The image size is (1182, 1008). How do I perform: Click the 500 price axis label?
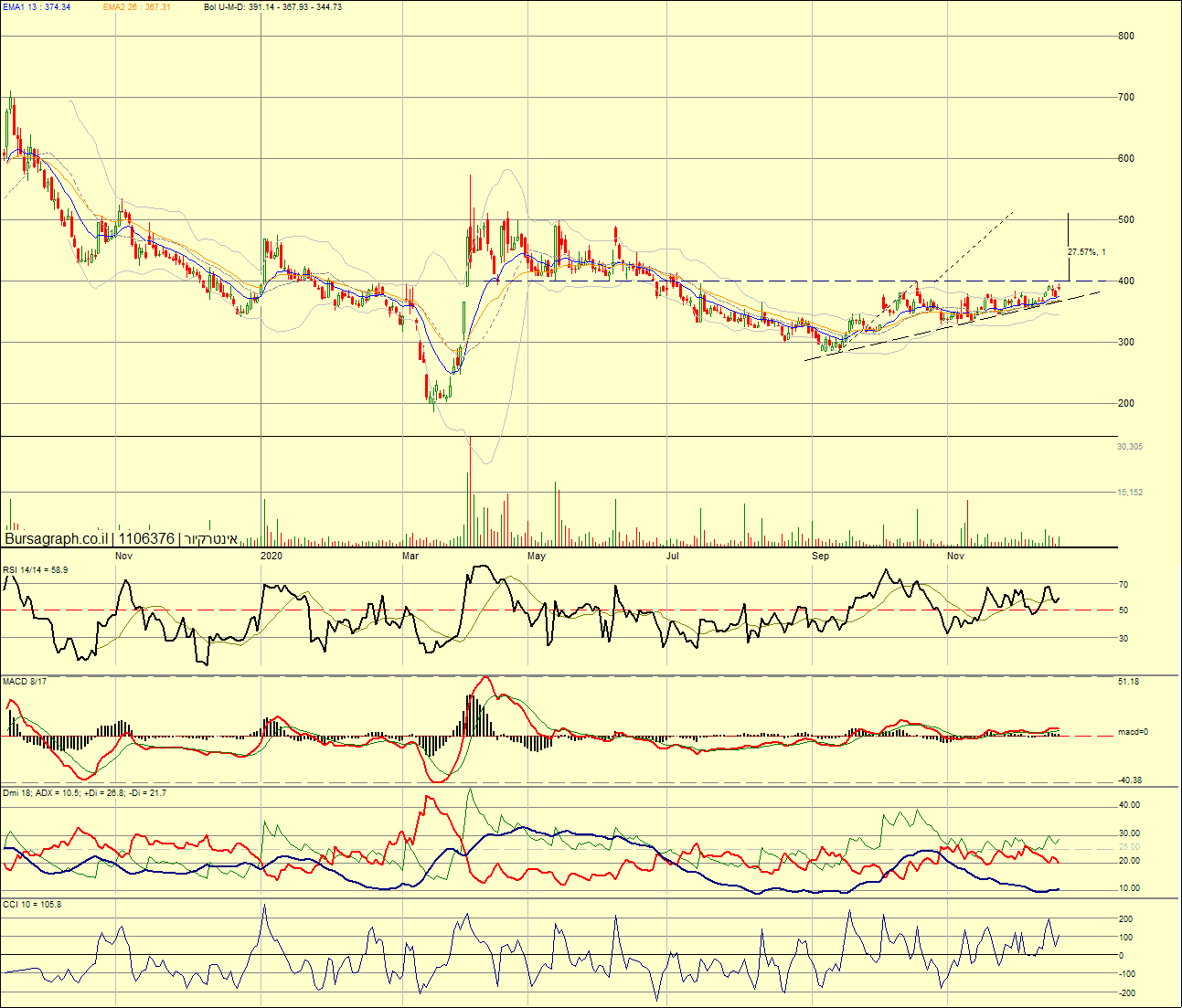point(1126,220)
